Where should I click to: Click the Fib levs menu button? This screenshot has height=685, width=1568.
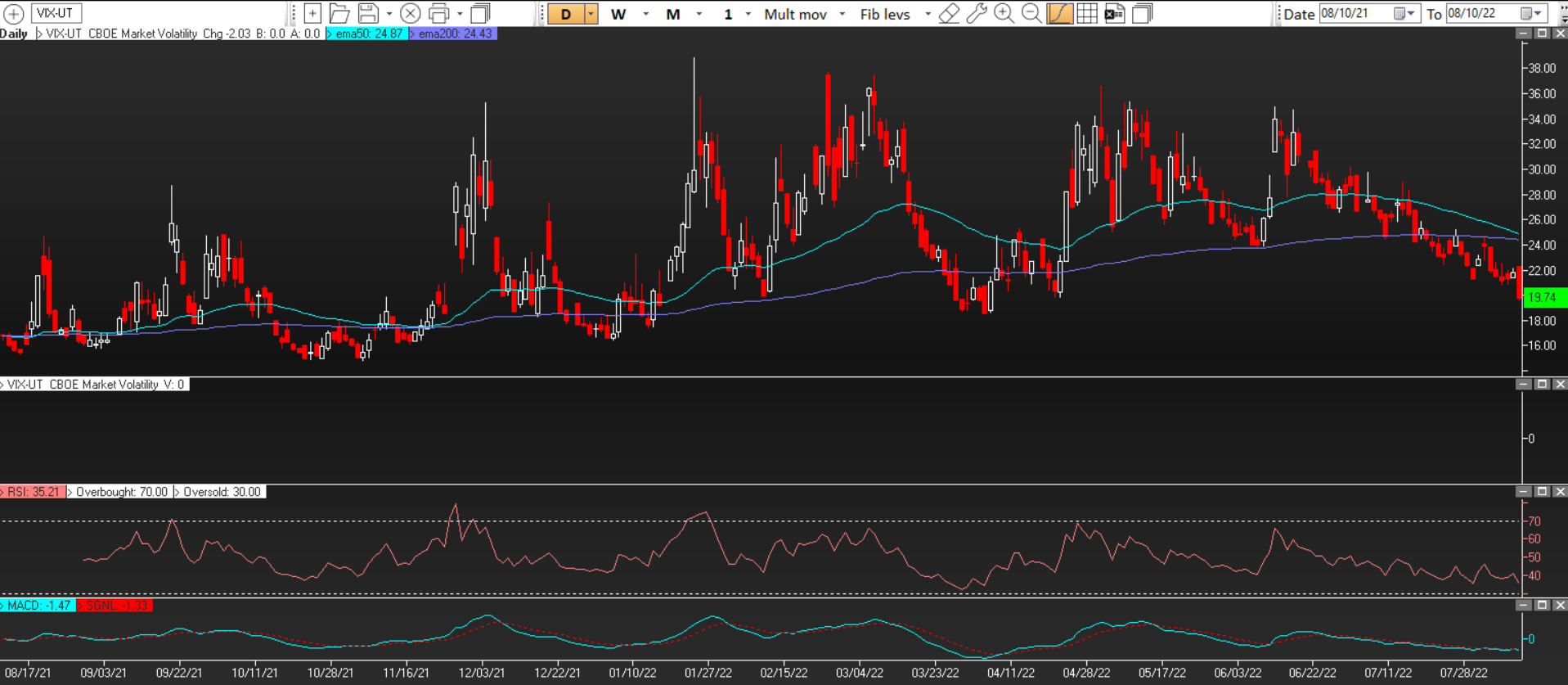click(885, 14)
